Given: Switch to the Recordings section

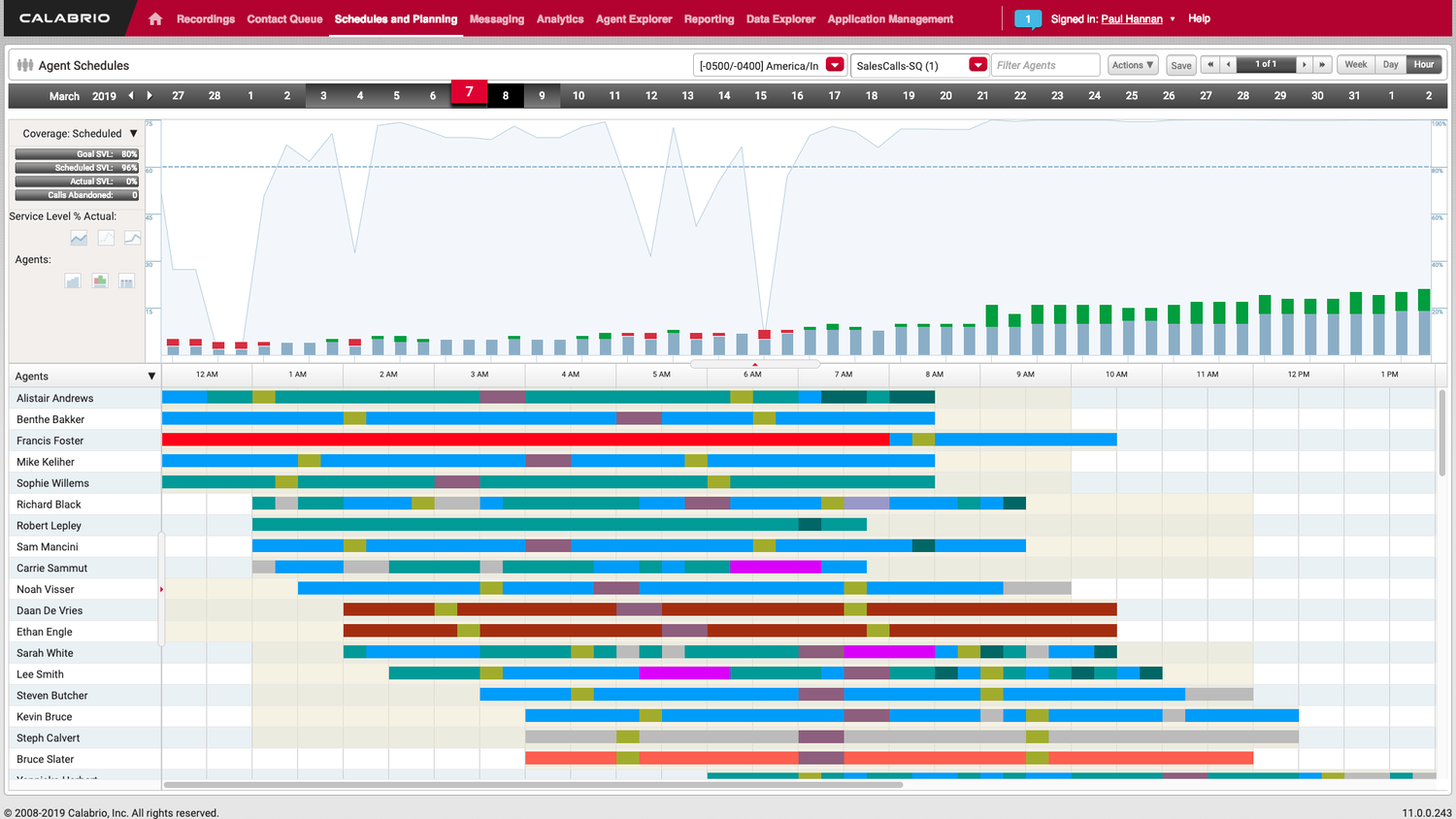Looking at the screenshot, I should tap(206, 18).
